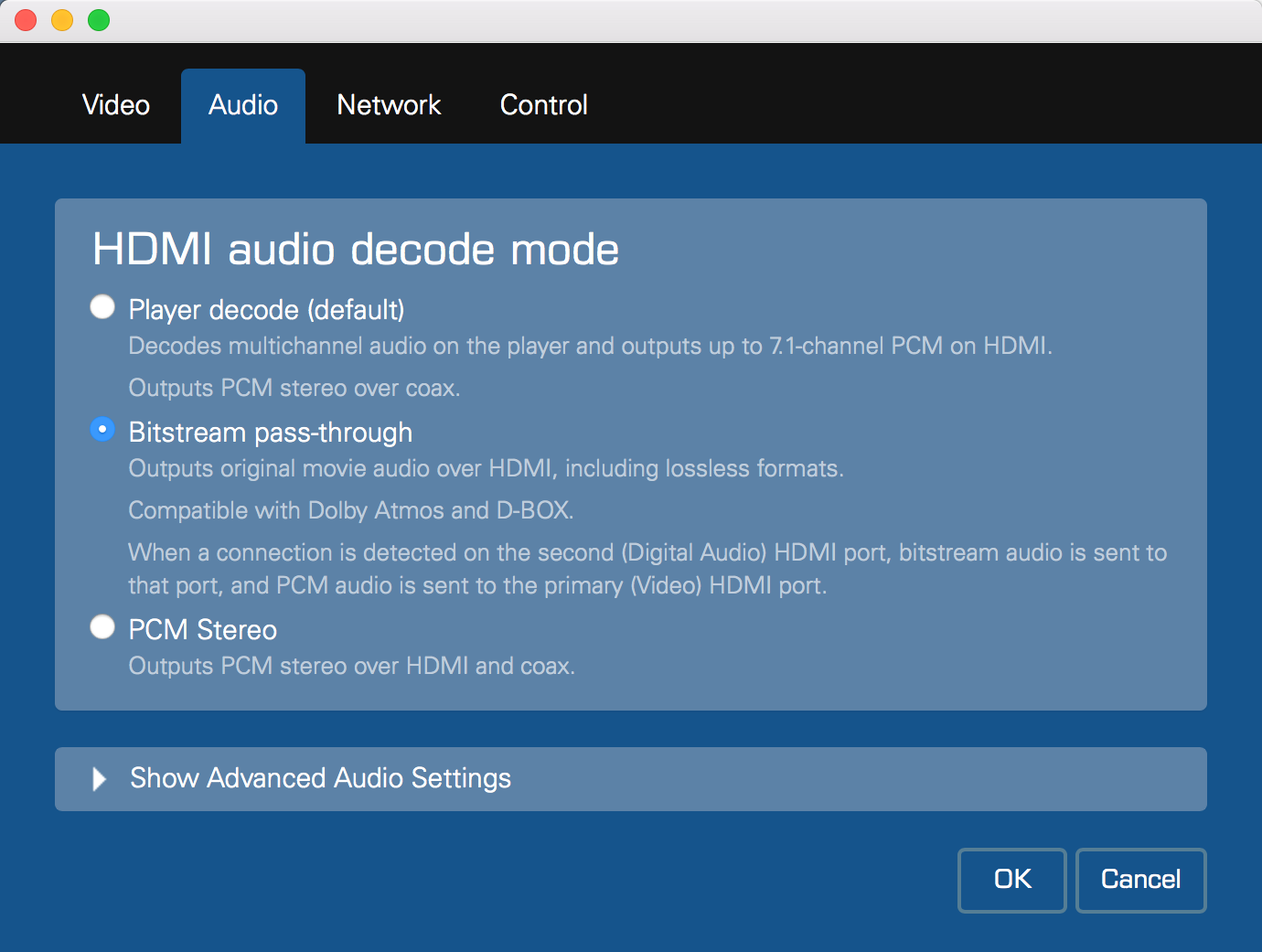Select the Player decode (default) radio button
This screenshot has height=952, width=1262.
click(102, 307)
